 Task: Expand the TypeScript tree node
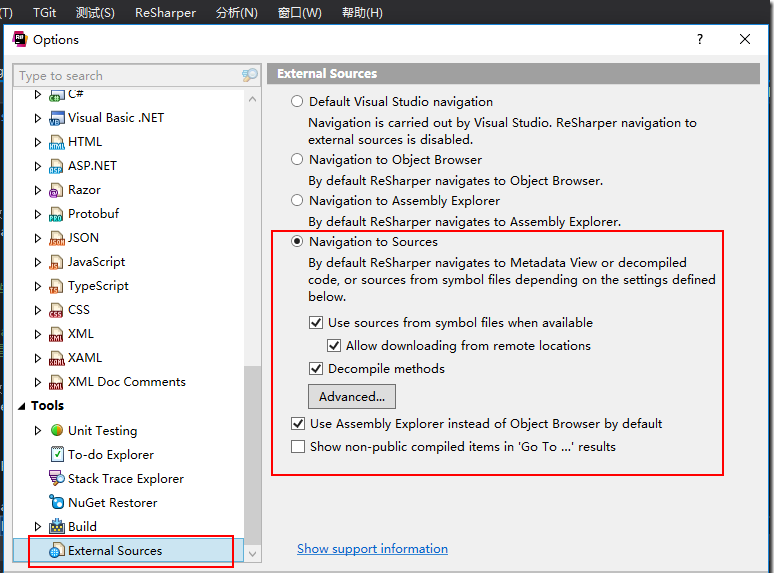(x=38, y=286)
